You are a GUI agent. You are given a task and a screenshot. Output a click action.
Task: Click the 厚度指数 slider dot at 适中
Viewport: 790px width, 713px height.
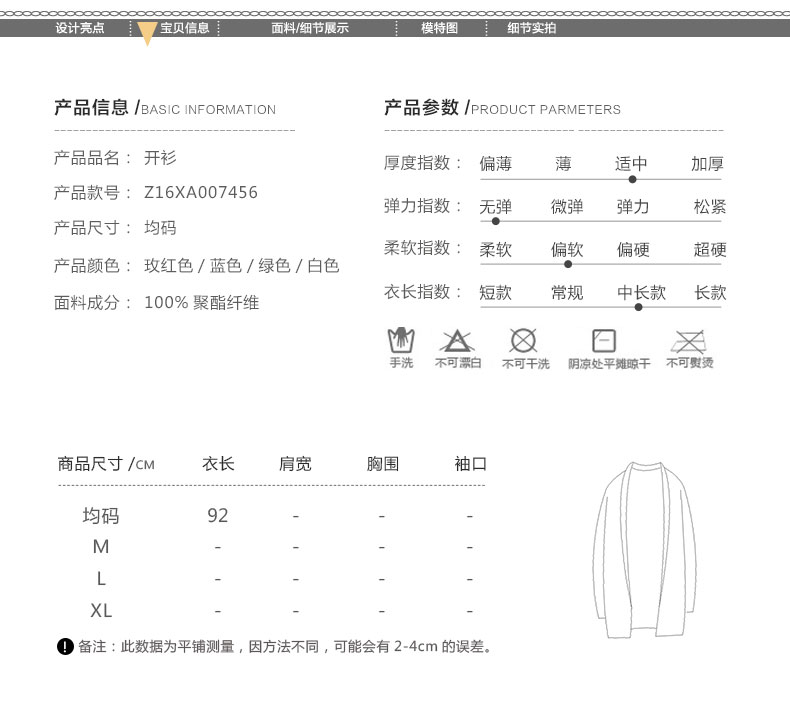coord(632,179)
